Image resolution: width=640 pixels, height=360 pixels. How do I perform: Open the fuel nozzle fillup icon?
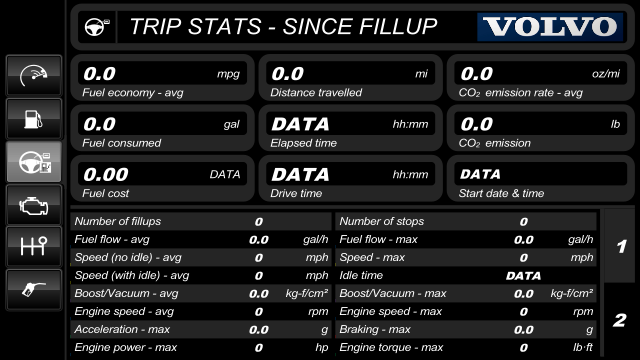click(34, 290)
